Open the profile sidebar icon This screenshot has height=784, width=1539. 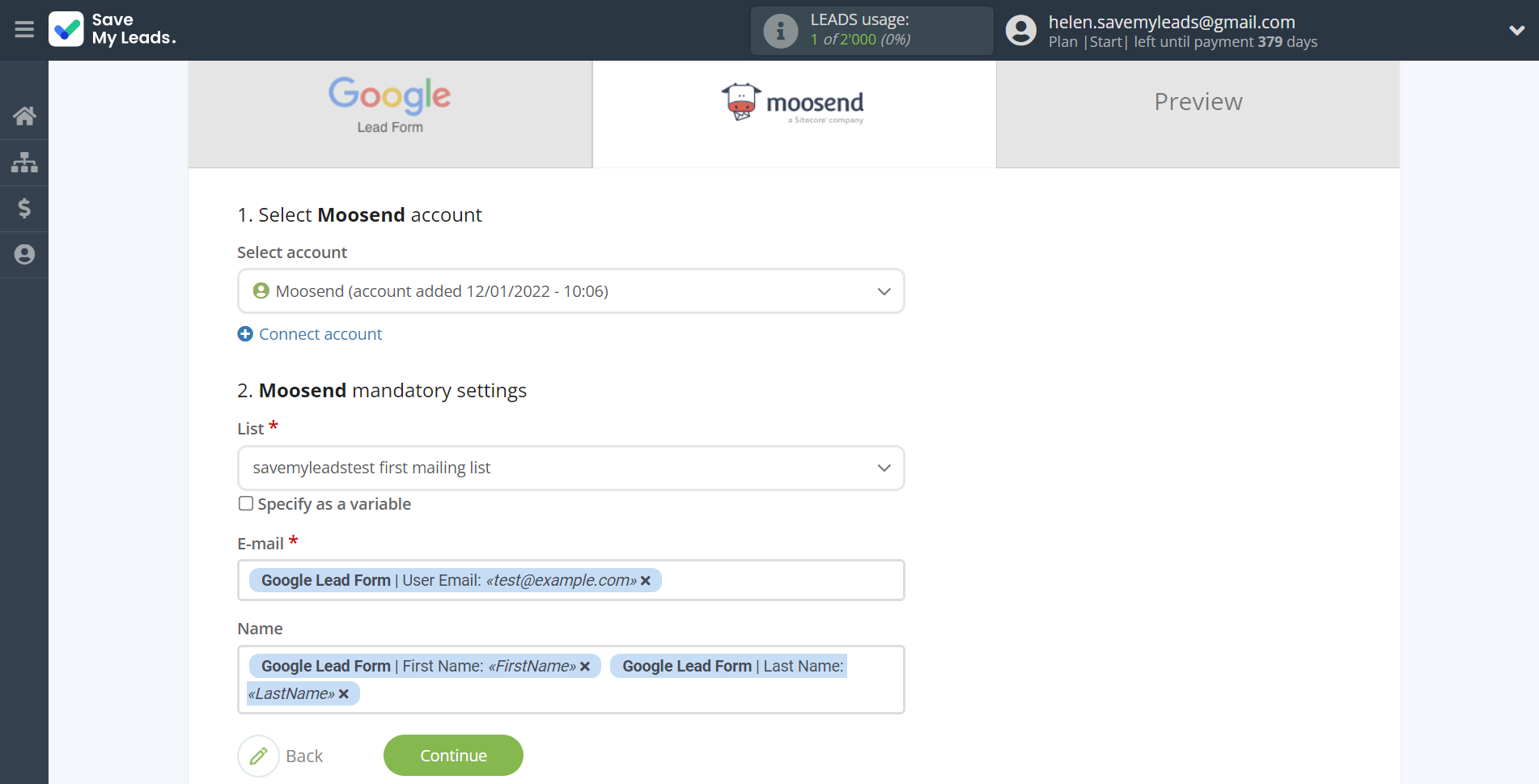point(24,255)
